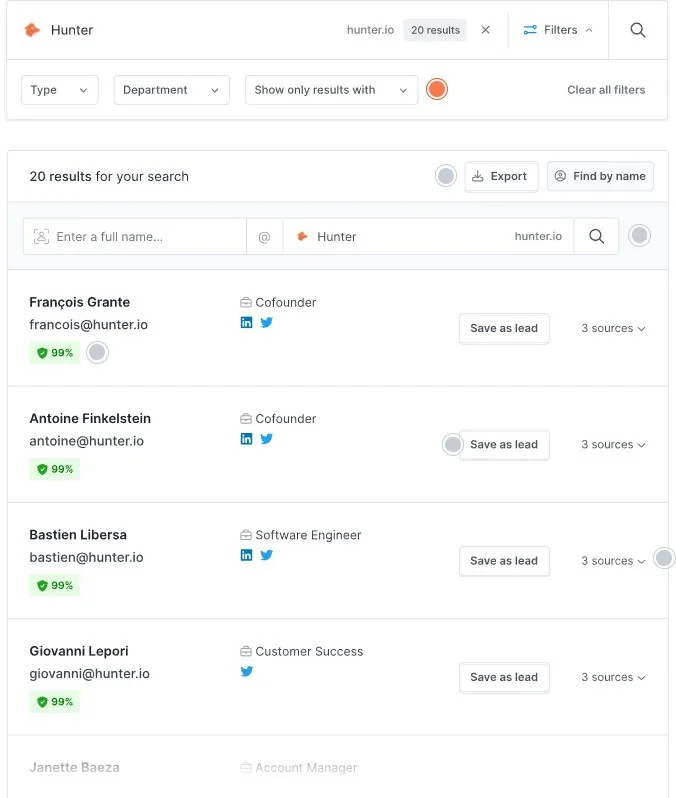Clear the hunter.io search with X
This screenshot has height=798, width=676.
pos(485,30)
